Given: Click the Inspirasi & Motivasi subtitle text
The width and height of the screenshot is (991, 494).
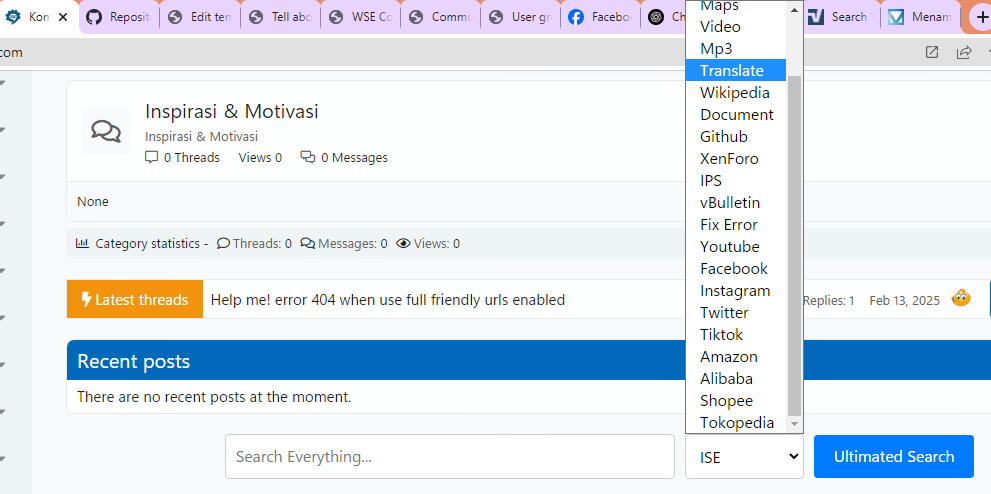Looking at the screenshot, I should pos(202,136).
